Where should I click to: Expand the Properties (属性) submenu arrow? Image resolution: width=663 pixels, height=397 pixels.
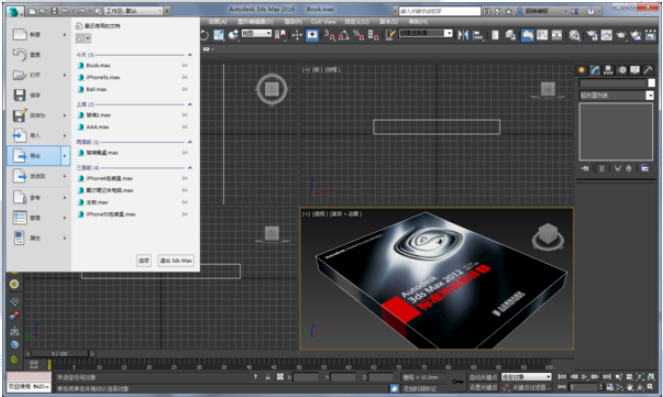click(x=65, y=238)
